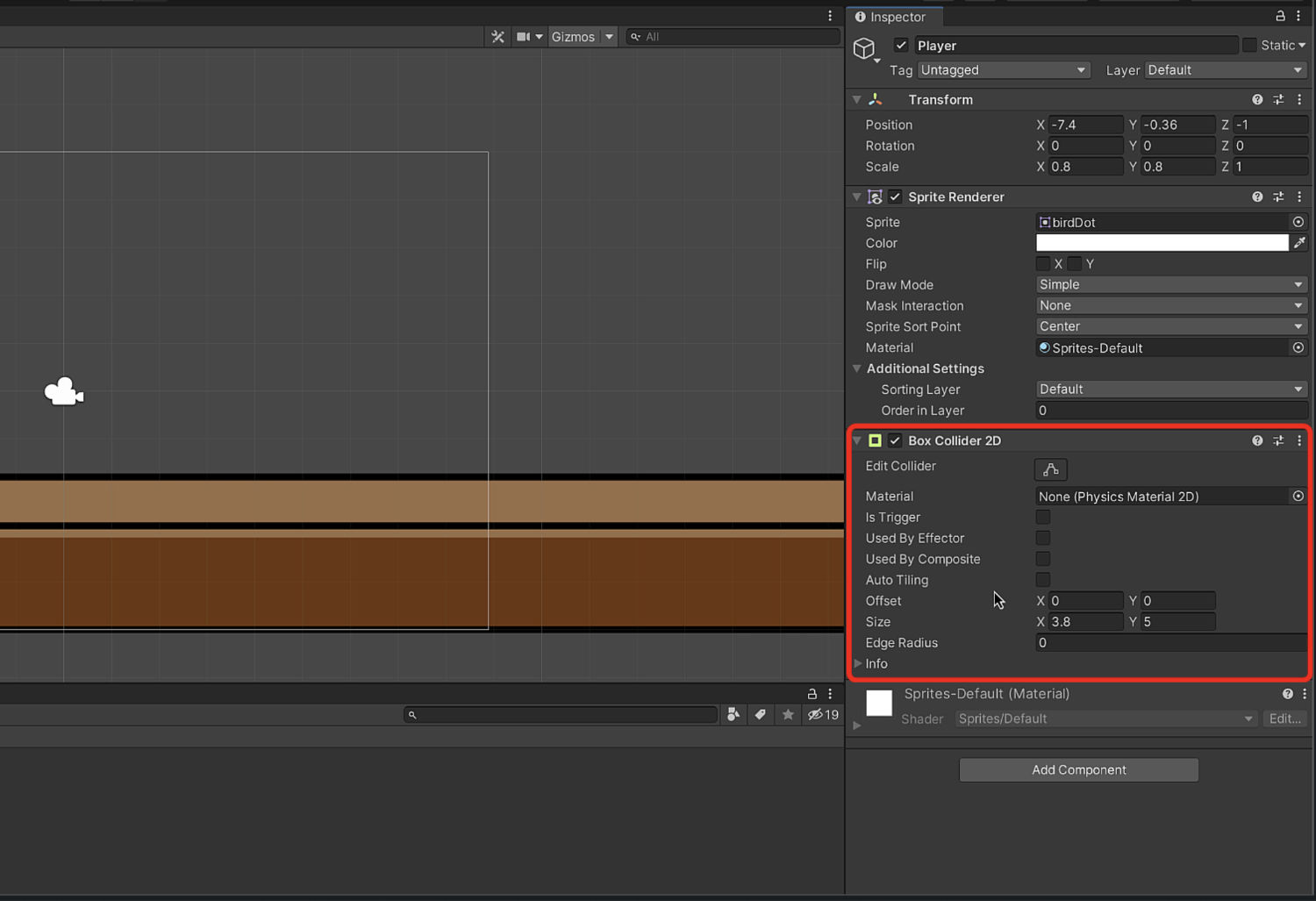Open the Tag dropdown

tap(1004, 70)
